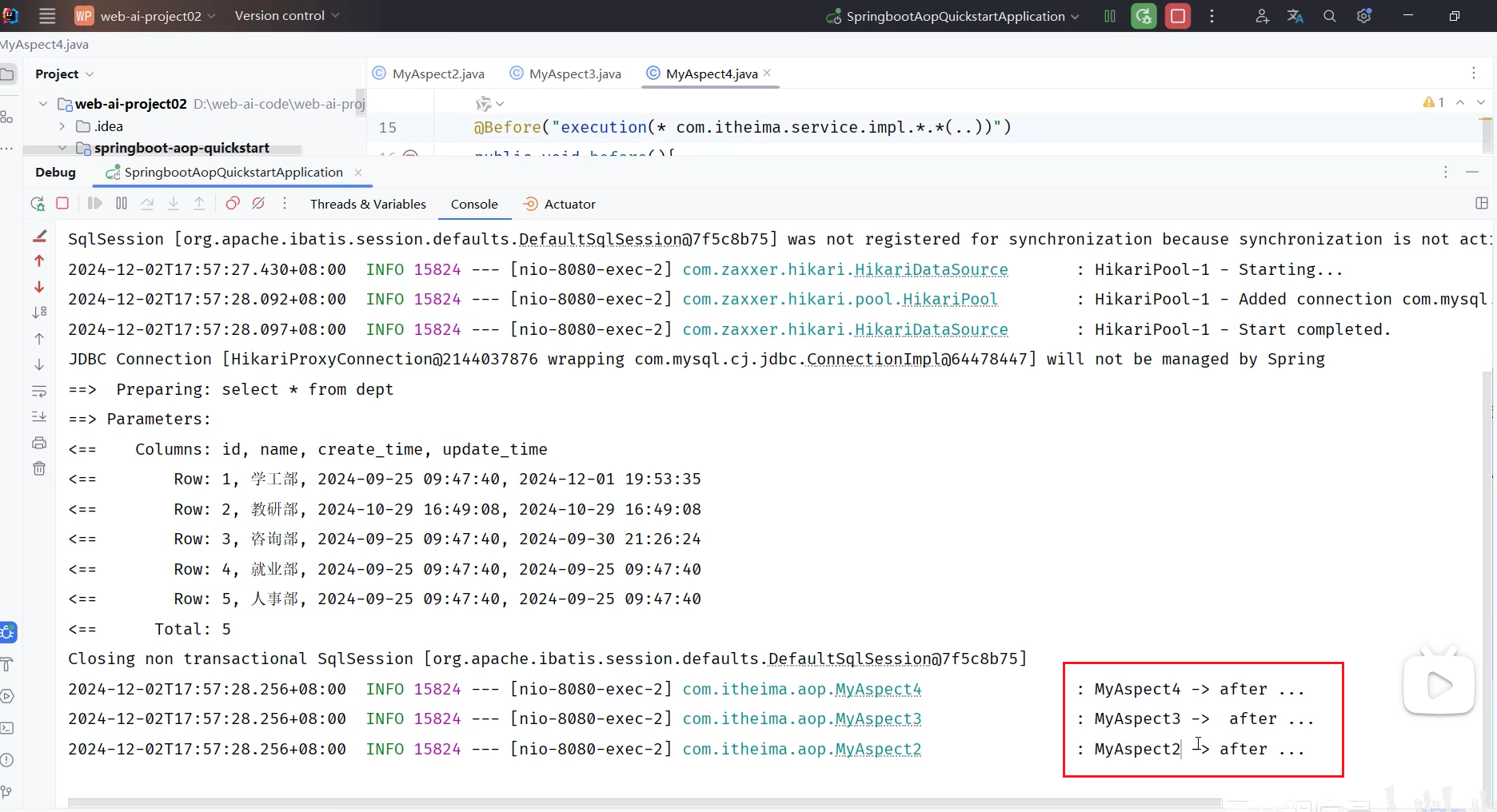The image size is (1497, 812).
Task: View breakpoints icon in debug toolbar
Action: [233, 204]
